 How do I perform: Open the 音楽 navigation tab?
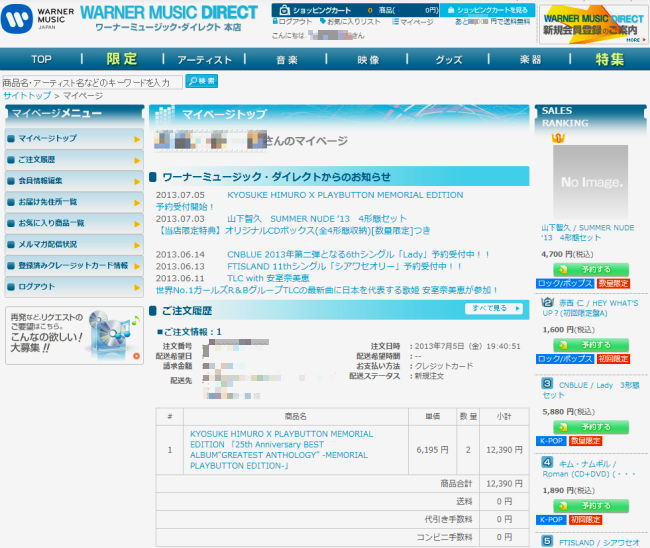coord(287,60)
